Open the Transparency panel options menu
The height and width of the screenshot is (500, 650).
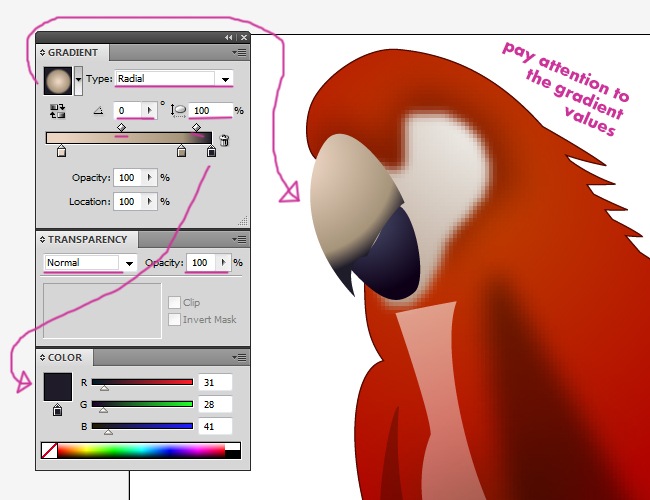click(239, 239)
